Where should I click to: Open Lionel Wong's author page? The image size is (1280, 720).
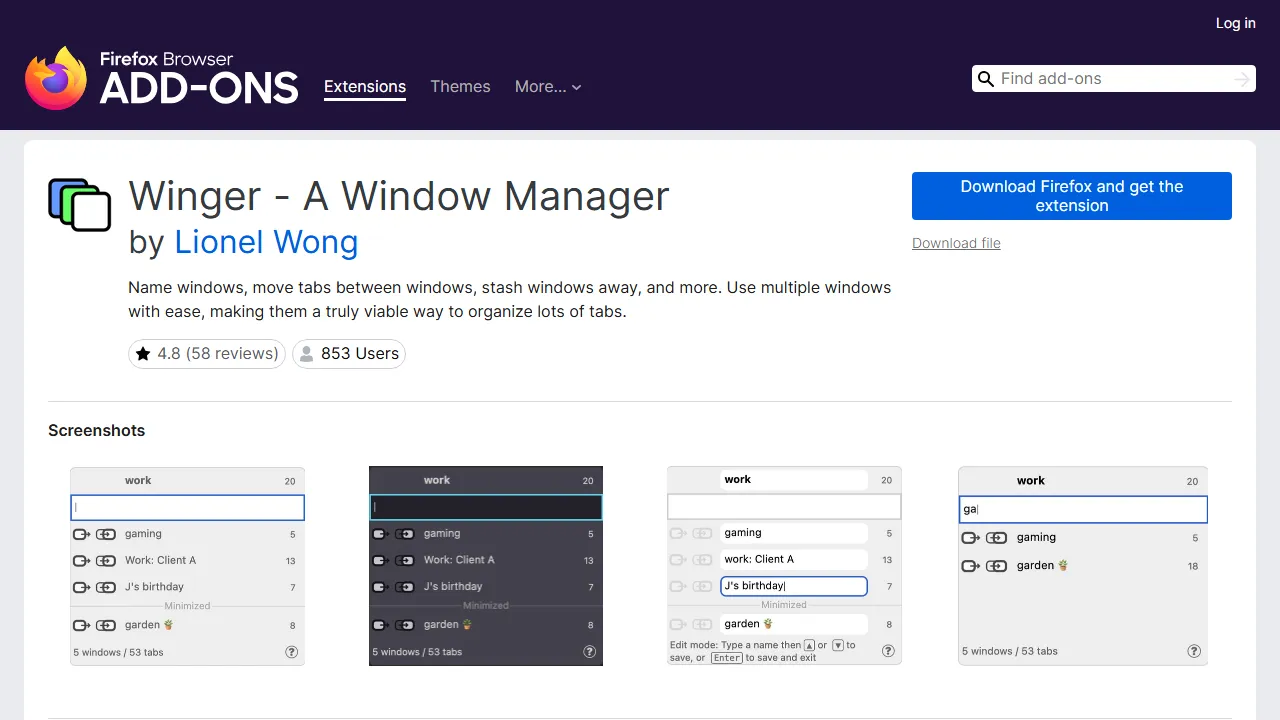click(x=266, y=243)
